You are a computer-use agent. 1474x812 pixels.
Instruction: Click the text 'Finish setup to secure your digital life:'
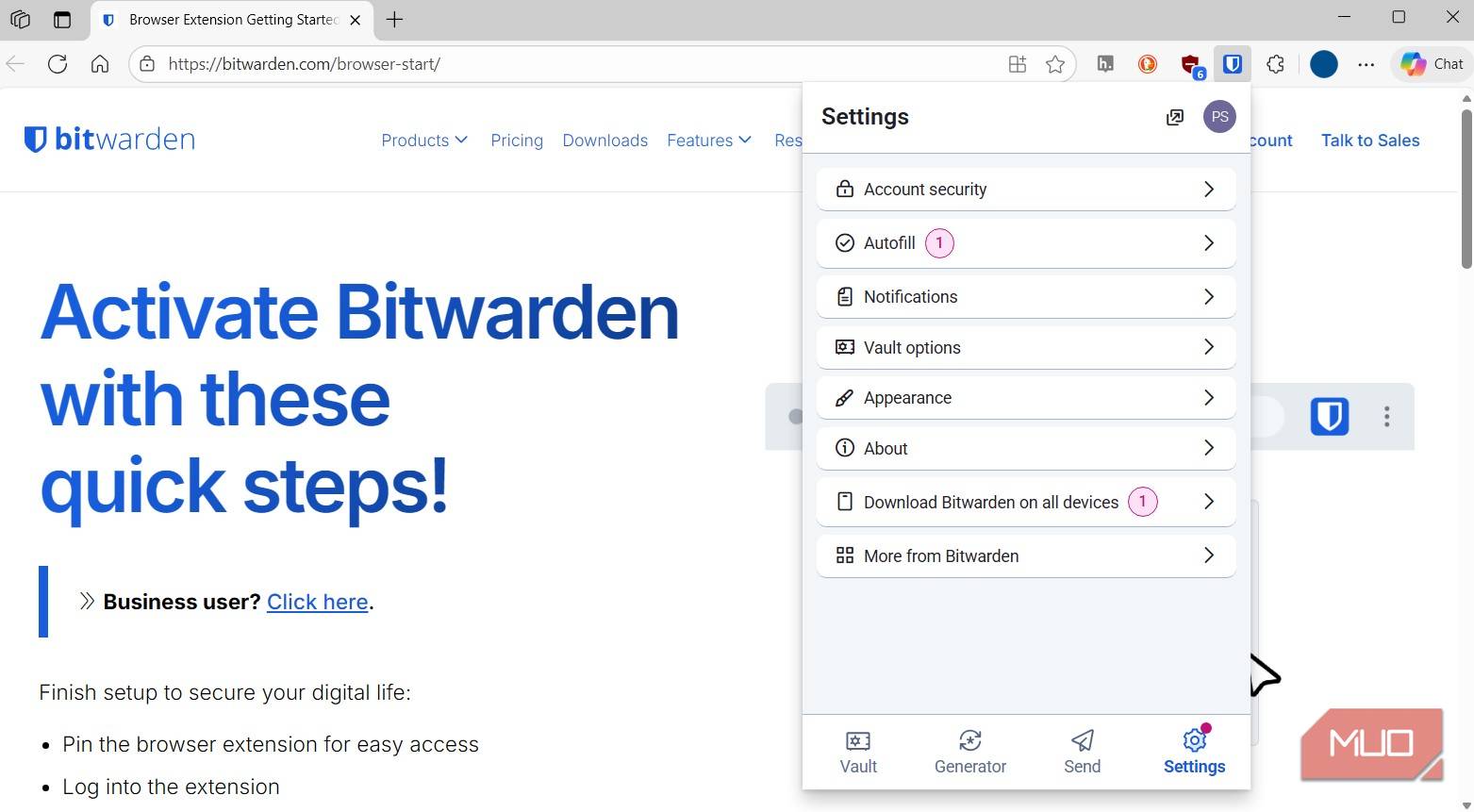pos(224,693)
